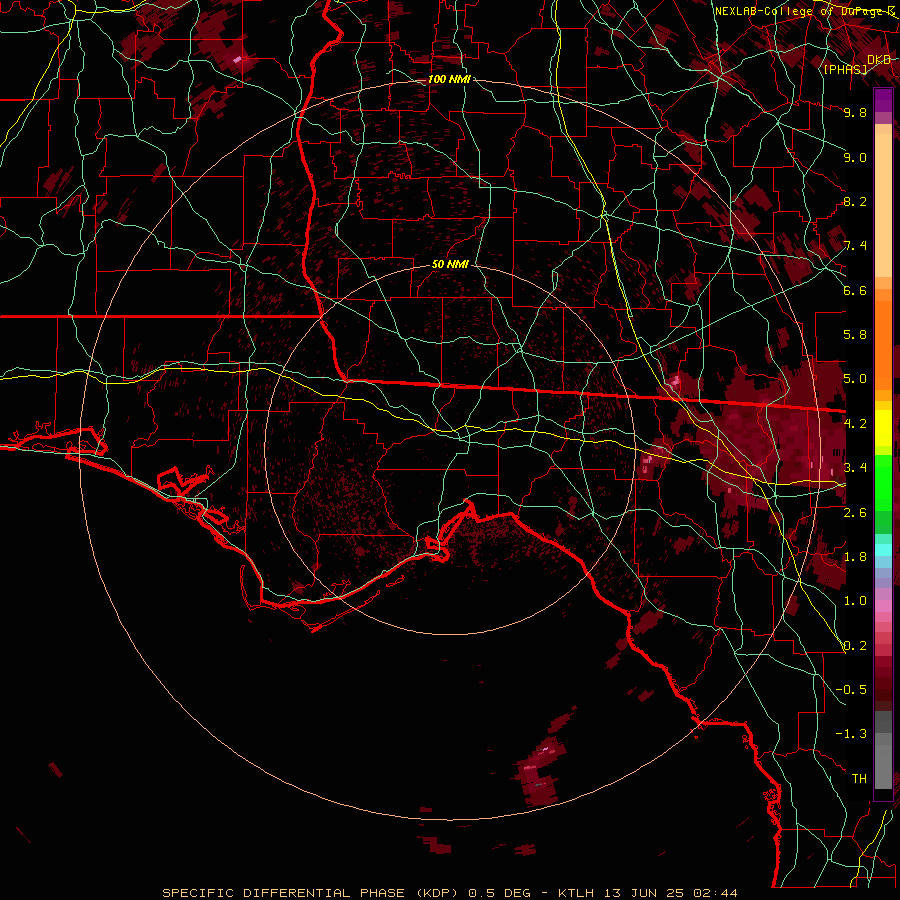Click the 9.0 scale value
This screenshot has height=900, width=900.
point(855,157)
